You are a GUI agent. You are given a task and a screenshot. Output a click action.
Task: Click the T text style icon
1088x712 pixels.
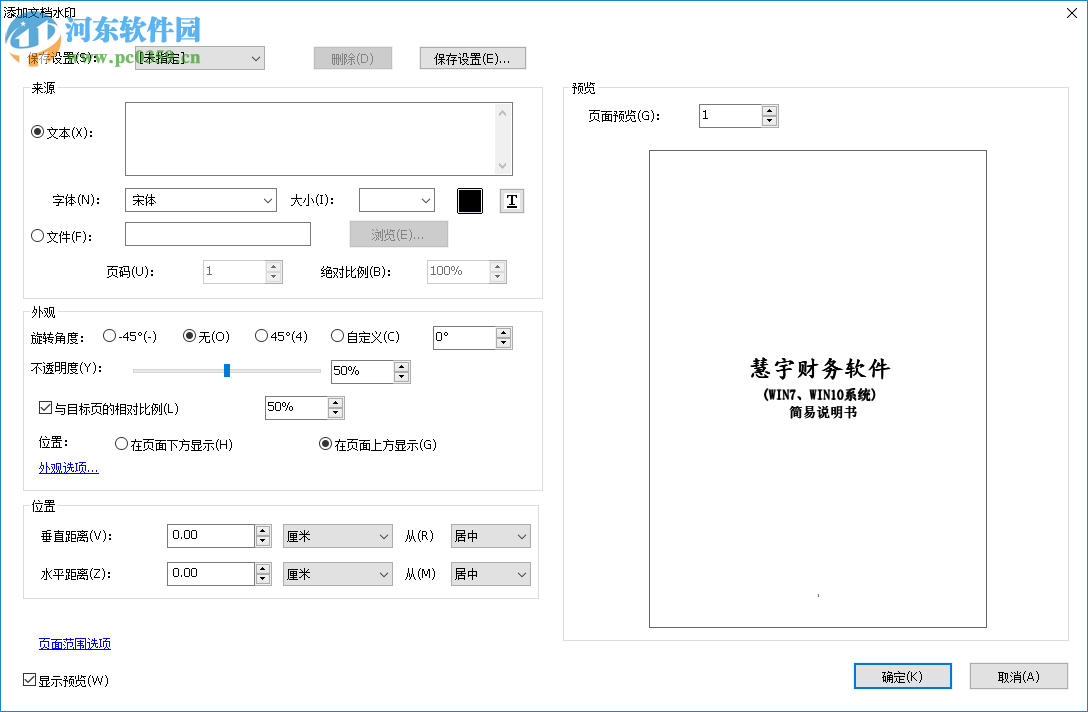click(x=511, y=200)
